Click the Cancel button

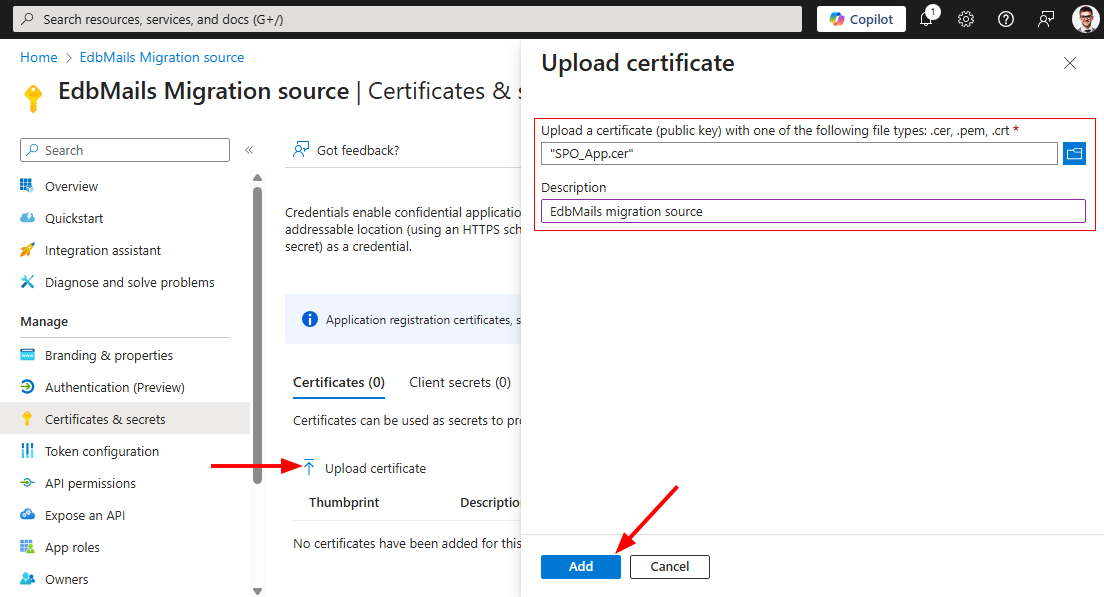click(x=669, y=566)
